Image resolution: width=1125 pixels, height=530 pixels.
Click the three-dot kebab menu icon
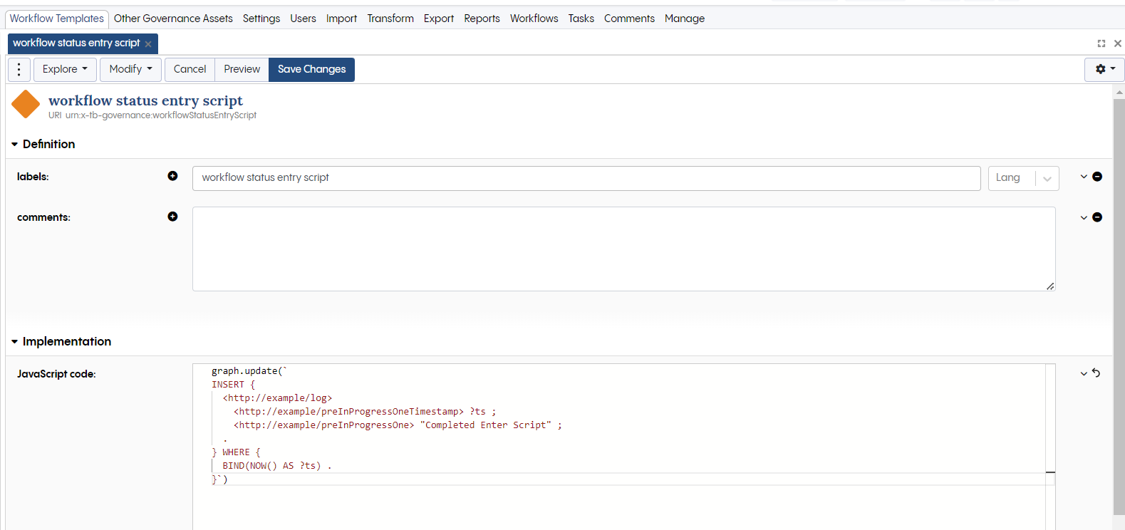[x=19, y=69]
